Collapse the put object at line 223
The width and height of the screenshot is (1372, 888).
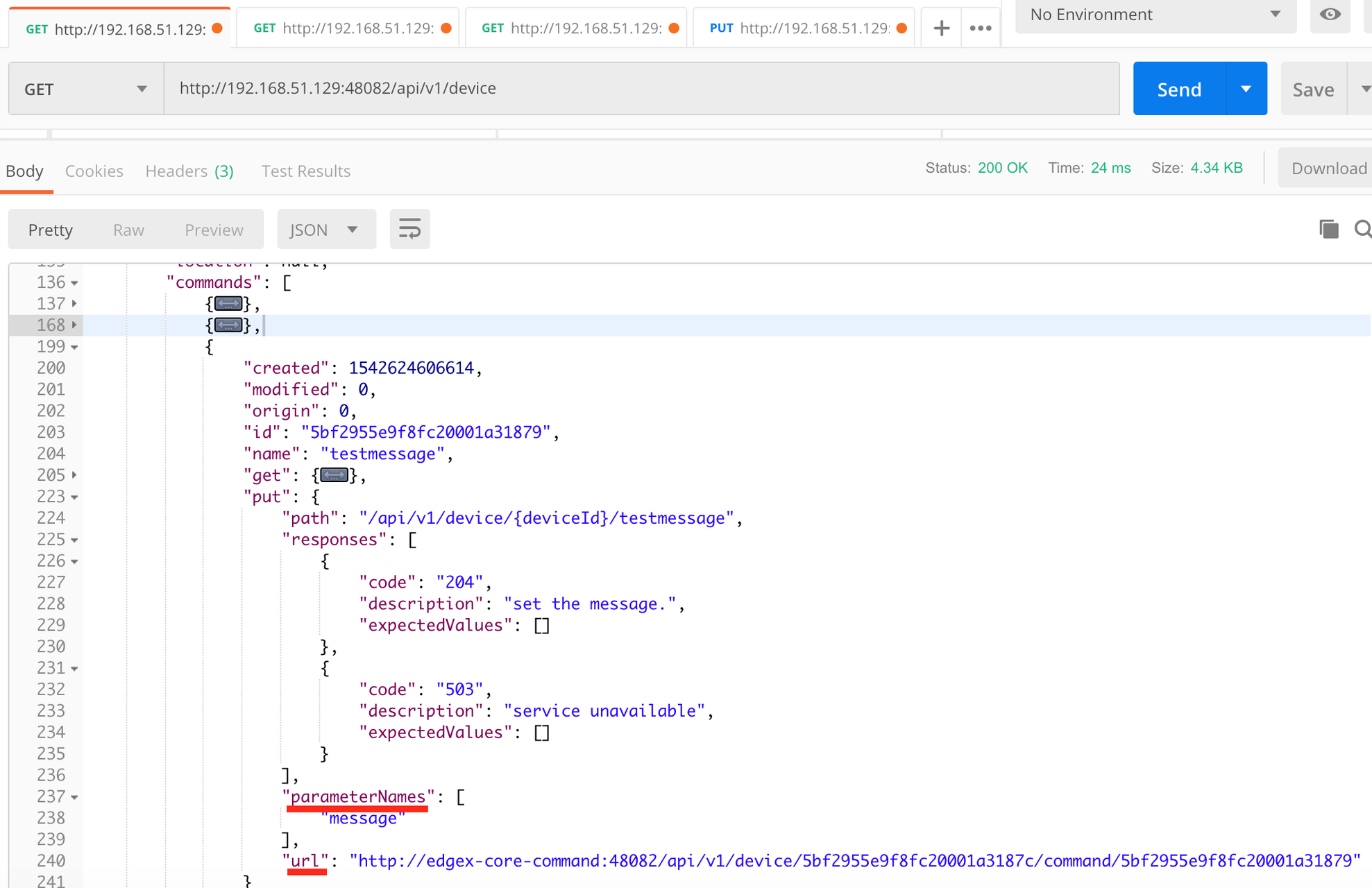click(x=74, y=497)
